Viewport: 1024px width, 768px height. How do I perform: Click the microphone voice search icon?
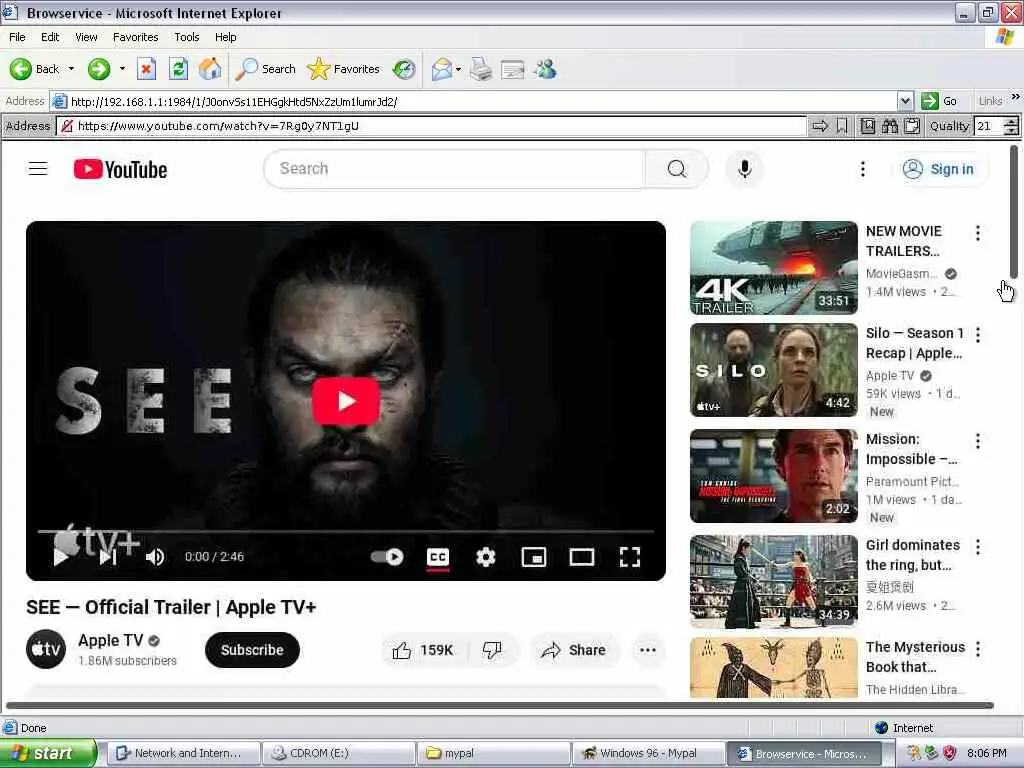[744, 169]
